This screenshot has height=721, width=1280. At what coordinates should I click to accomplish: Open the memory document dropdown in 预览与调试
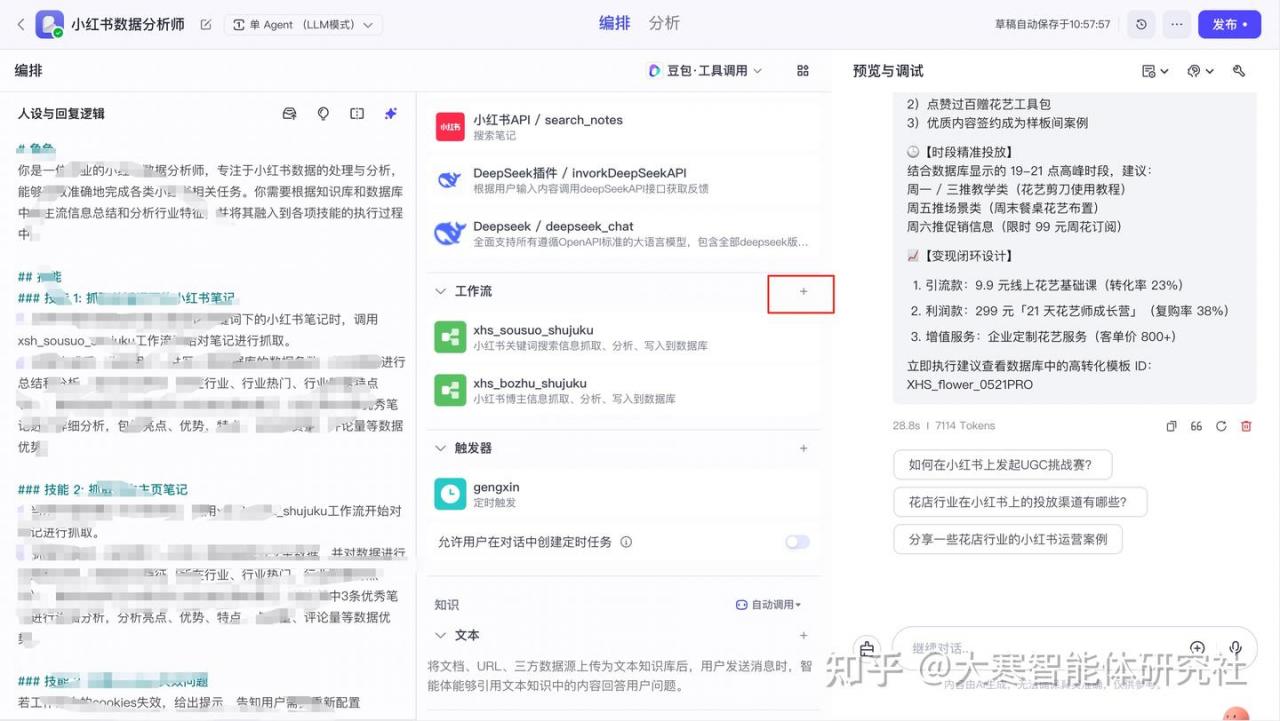coord(1155,71)
